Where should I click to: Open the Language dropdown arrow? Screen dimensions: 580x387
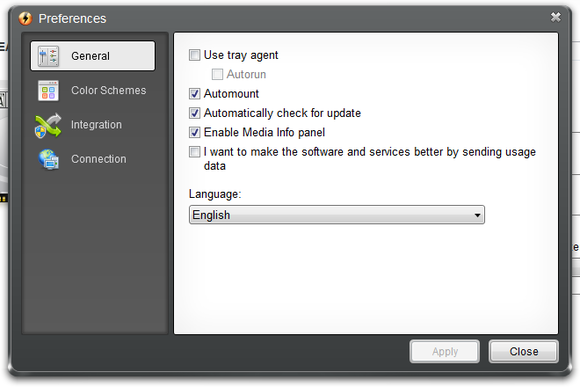click(477, 215)
